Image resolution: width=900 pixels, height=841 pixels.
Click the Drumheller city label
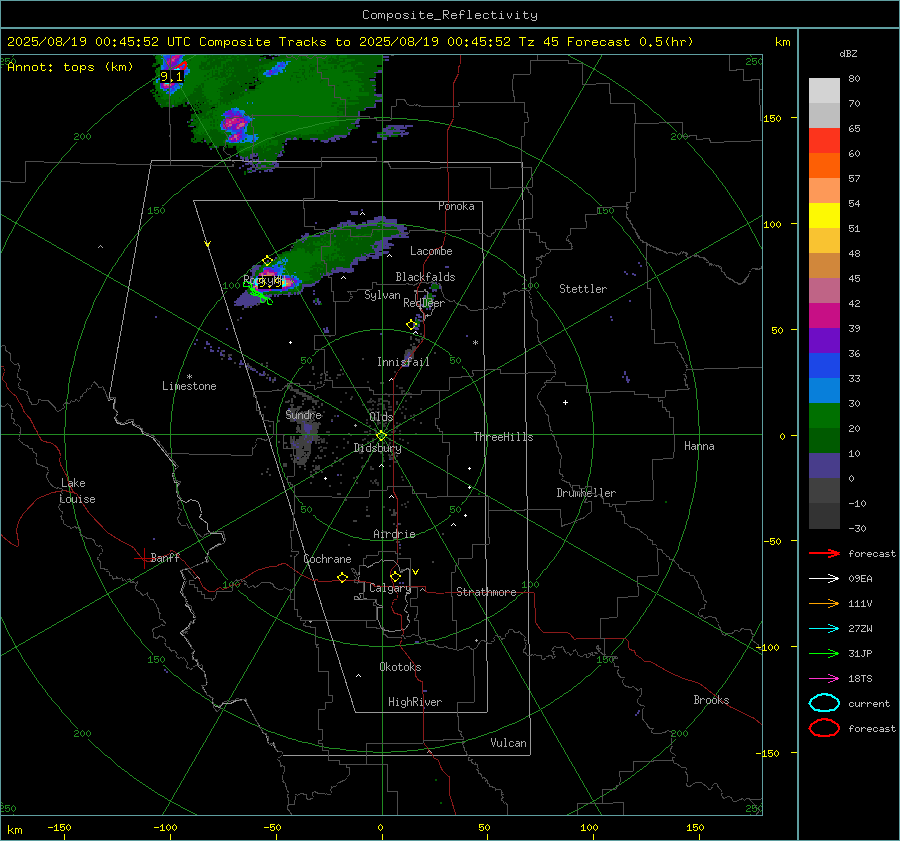click(586, 493)
